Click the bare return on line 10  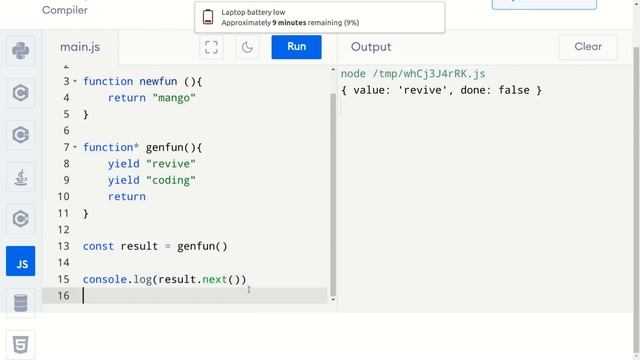tap(127, 196)
